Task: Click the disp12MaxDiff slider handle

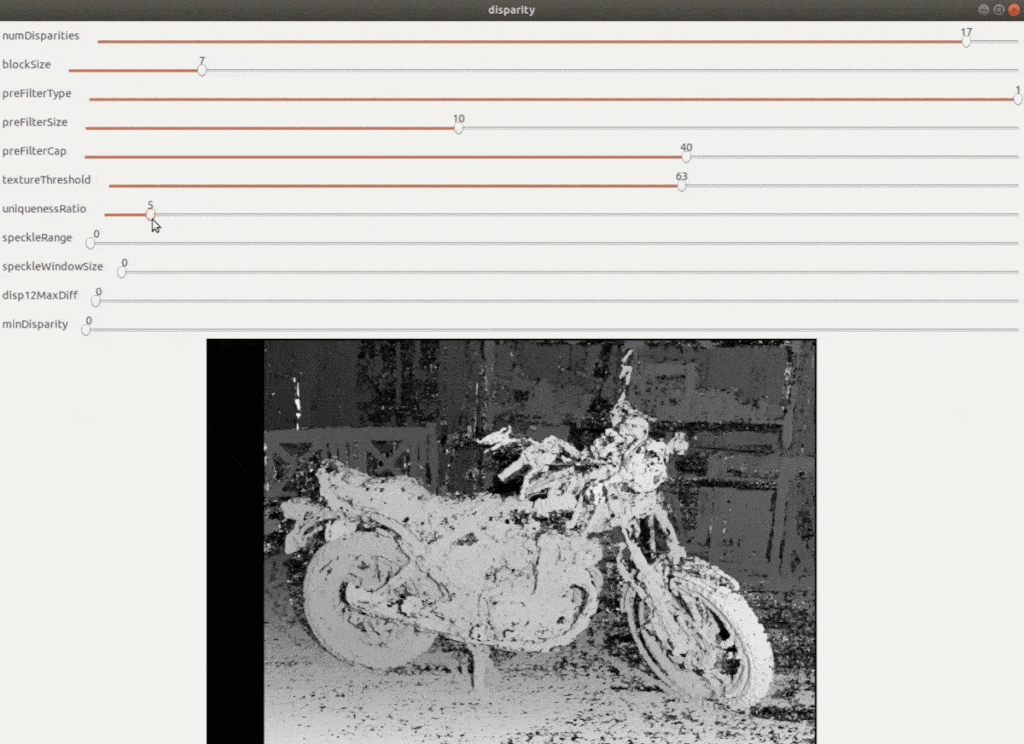Action: coord(95,301)
